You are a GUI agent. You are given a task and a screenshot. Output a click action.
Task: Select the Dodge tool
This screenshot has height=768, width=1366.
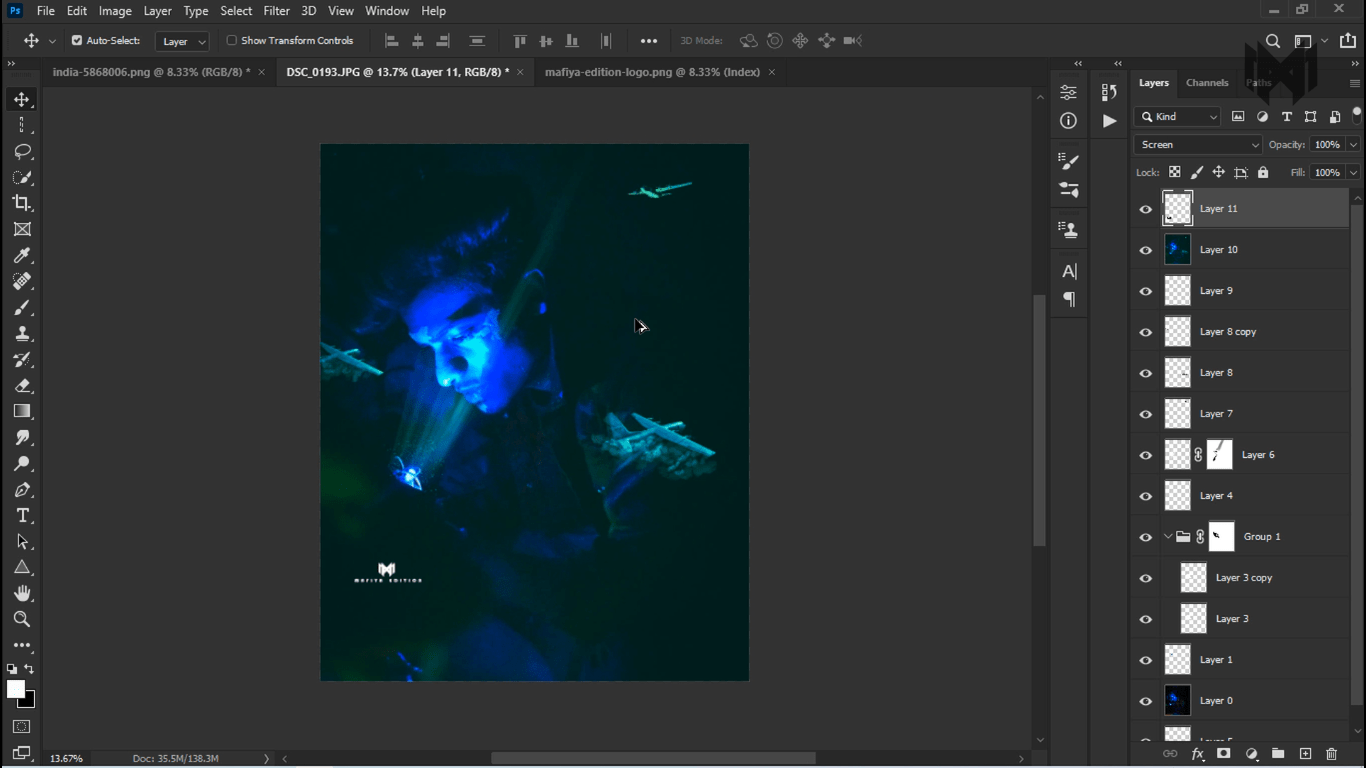pos(22,463)
